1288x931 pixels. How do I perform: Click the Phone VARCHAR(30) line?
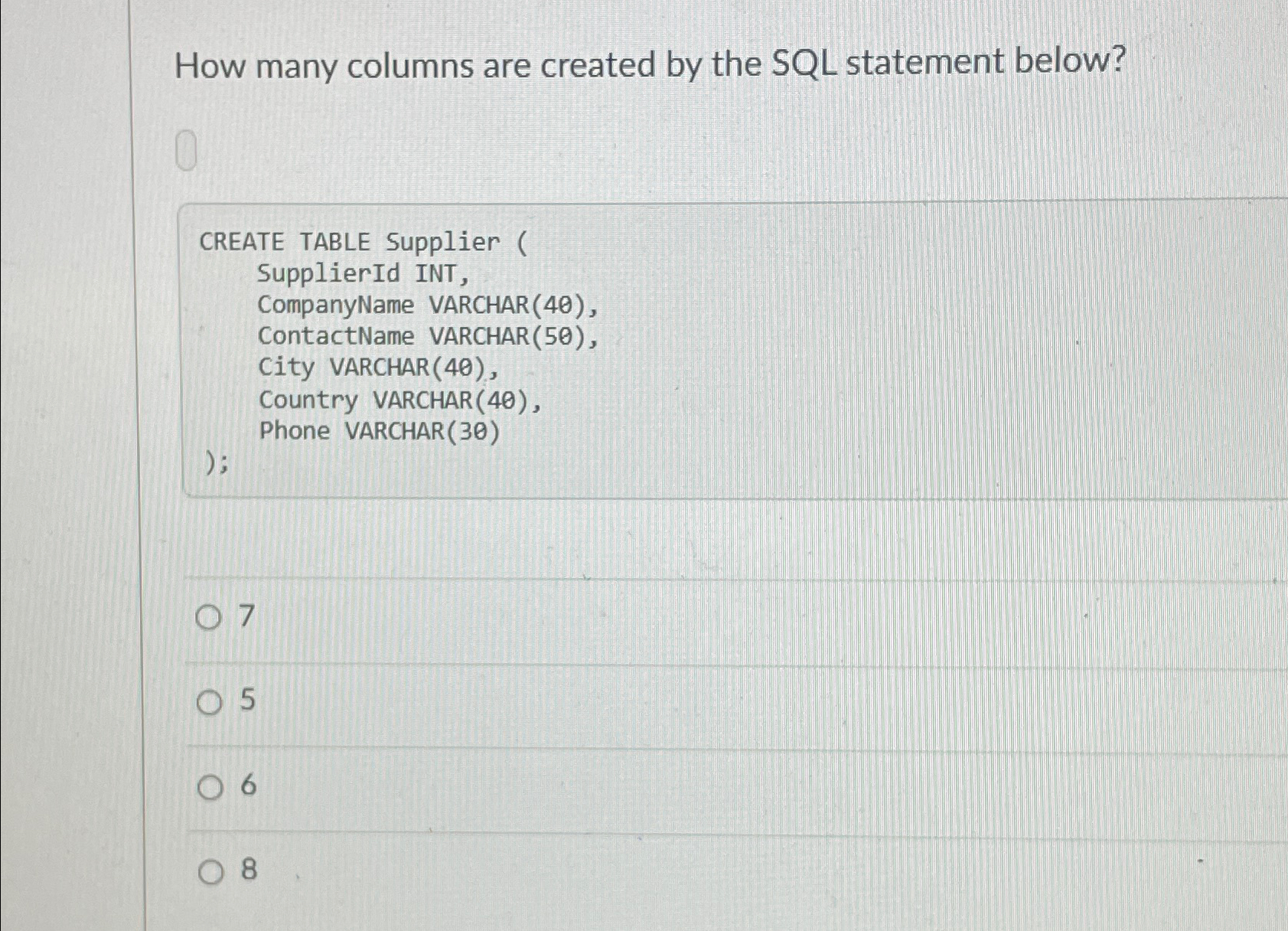pyautogui.click(x=380, y=431)
